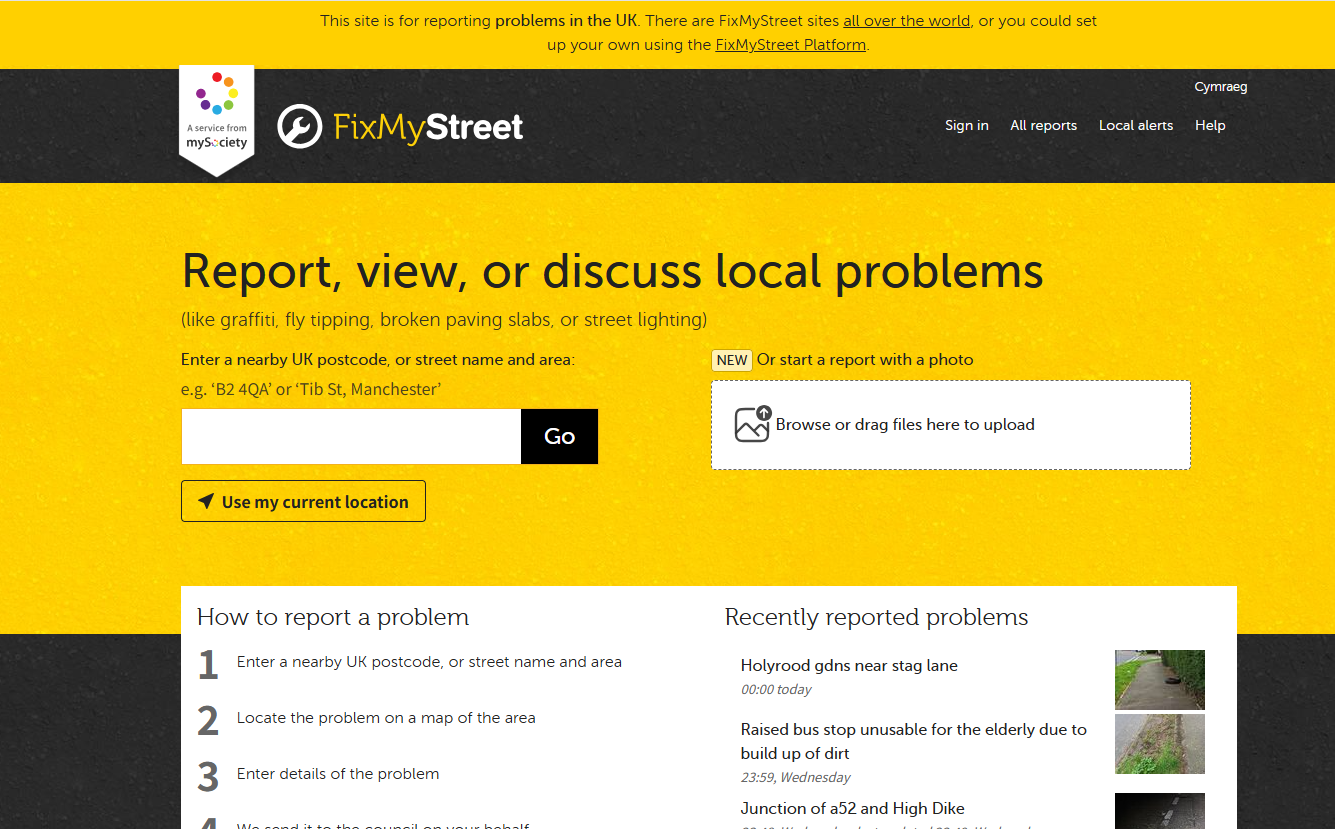Click Use my current location button
Screen dimensions: 1335x829
pos(303,501)
